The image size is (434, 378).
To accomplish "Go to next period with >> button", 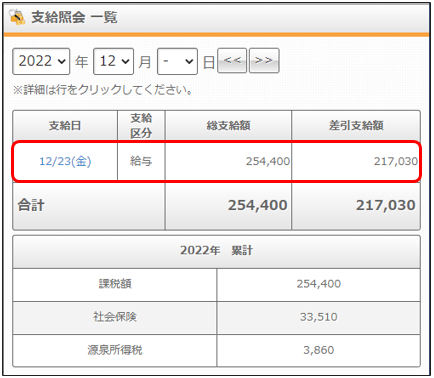I will coord(264,60).
